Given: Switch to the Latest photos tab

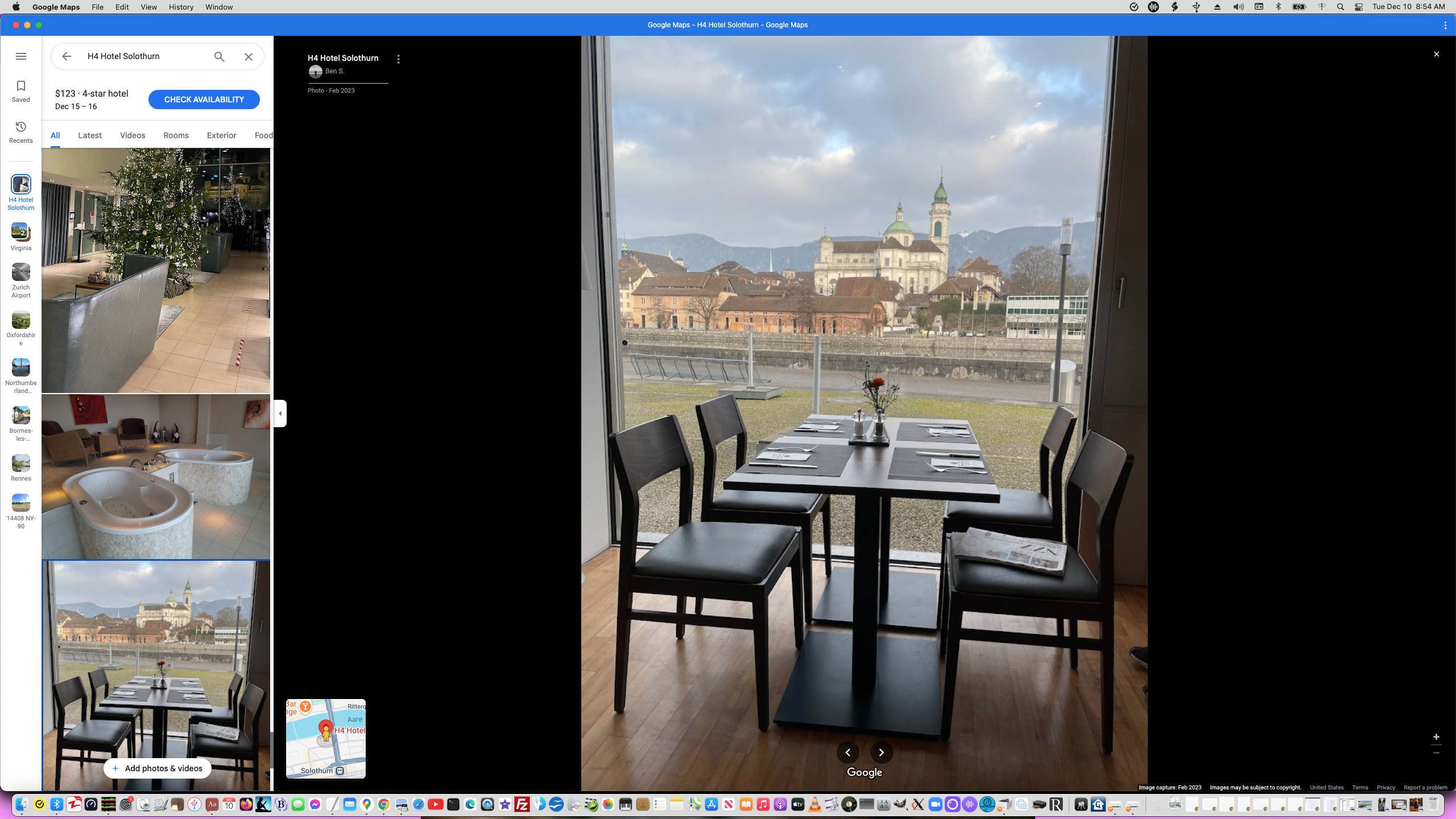Looking at the screenshot, I should (90, 135).
